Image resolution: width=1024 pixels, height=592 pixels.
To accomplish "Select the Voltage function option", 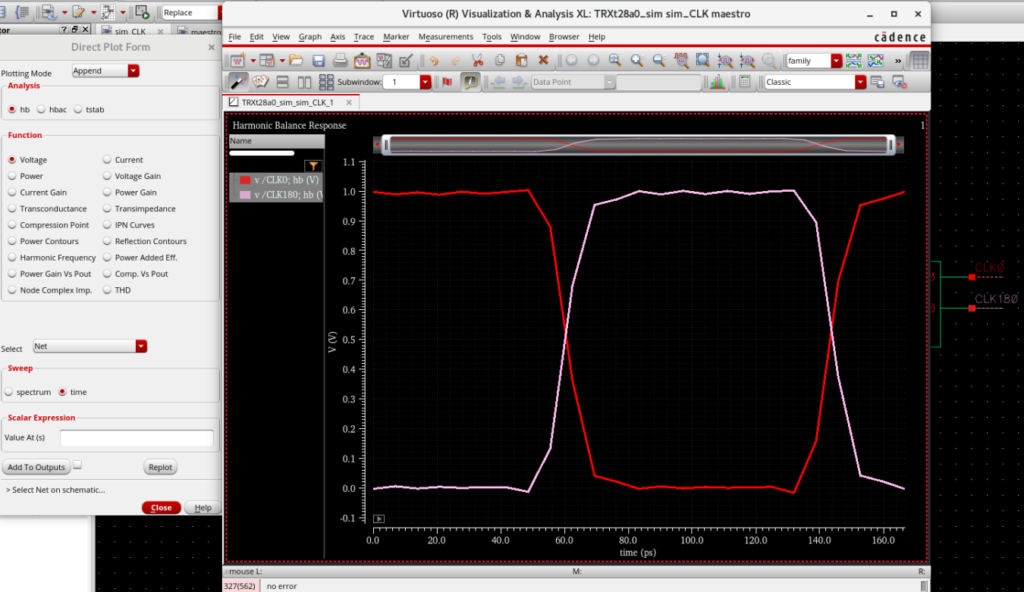I will pyautogui.click(x=12, y=159).
